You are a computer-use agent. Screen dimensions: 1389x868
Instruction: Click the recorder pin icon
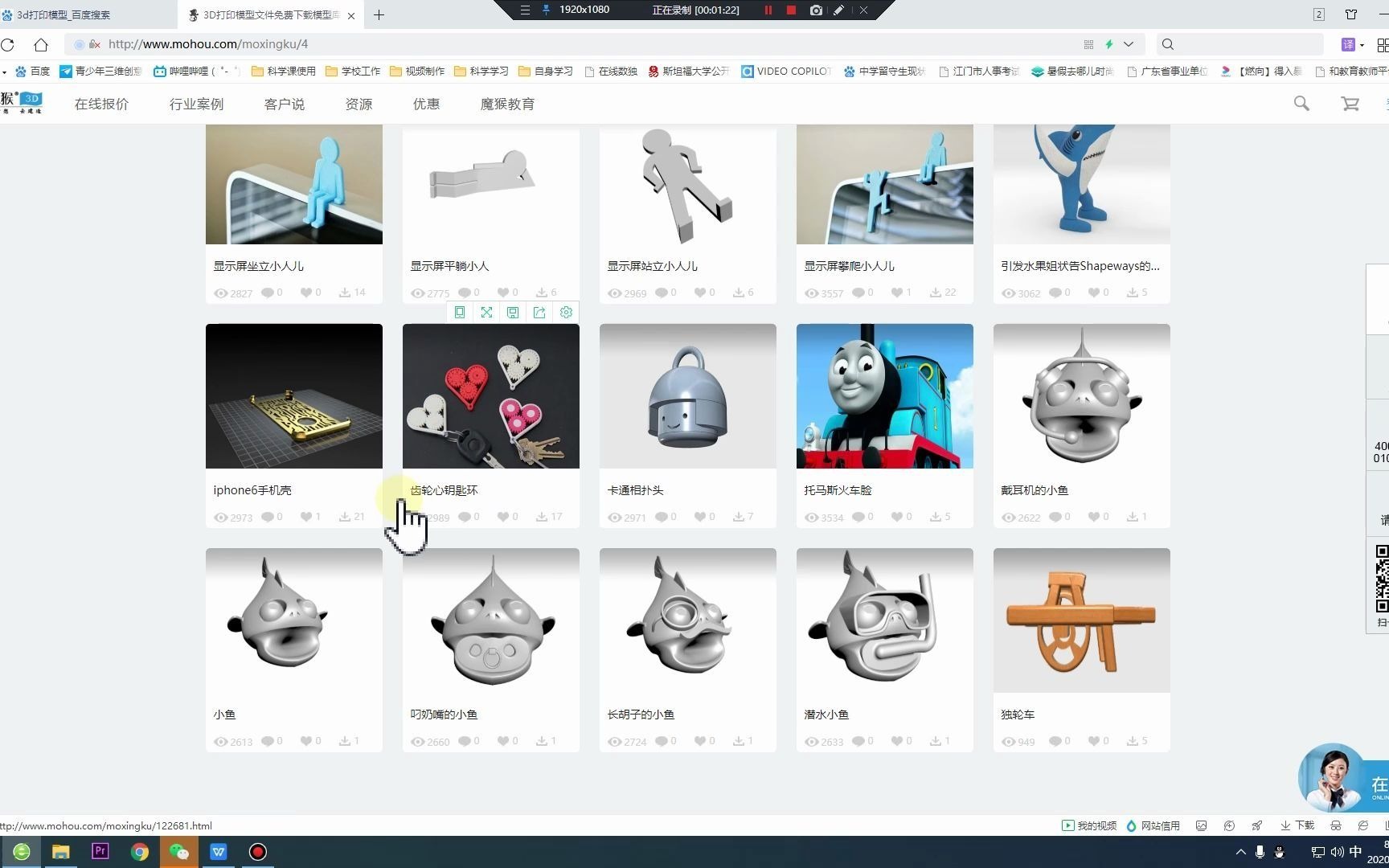(x=547, y=10)
